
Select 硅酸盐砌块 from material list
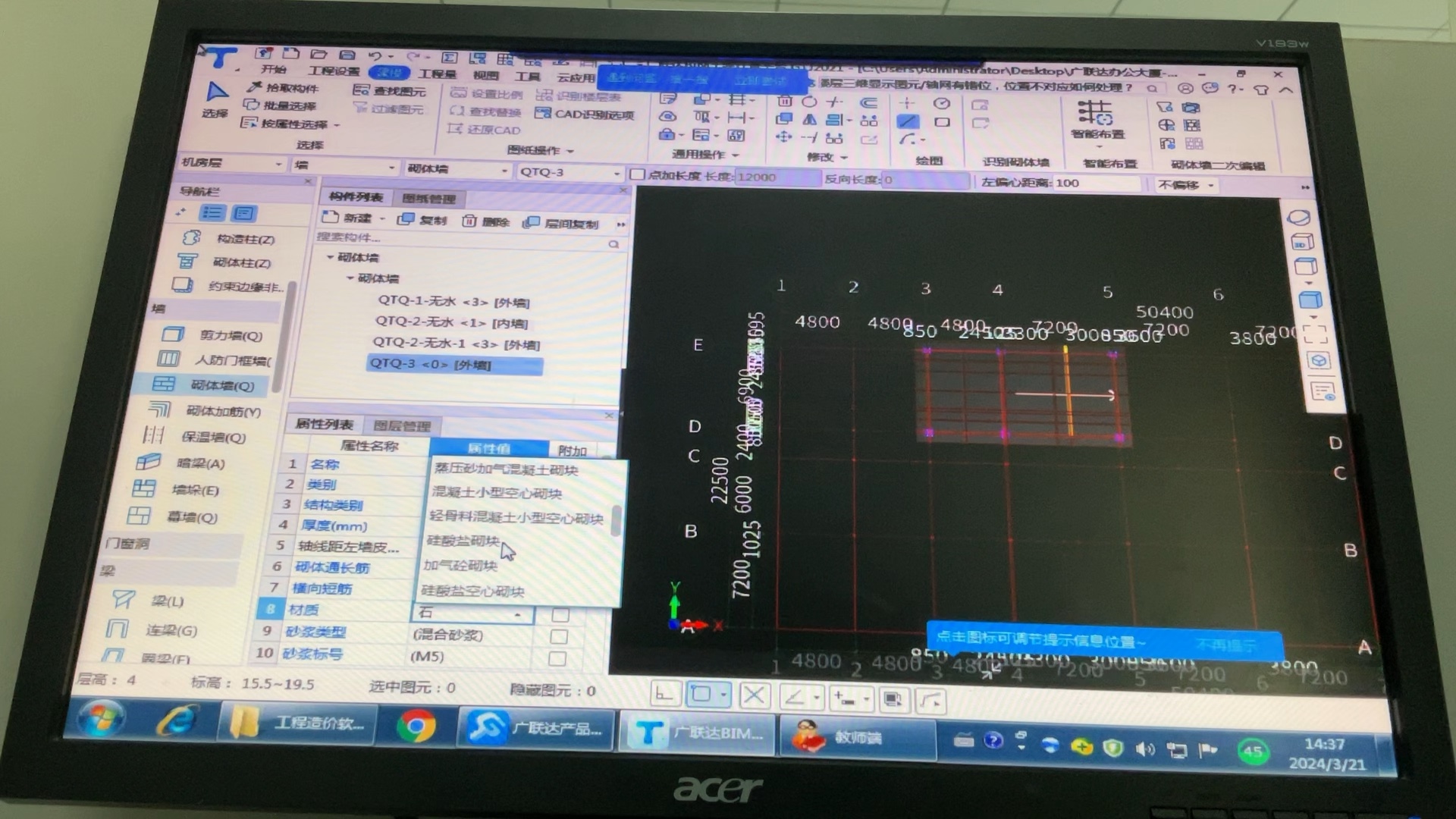pos(462,541)
